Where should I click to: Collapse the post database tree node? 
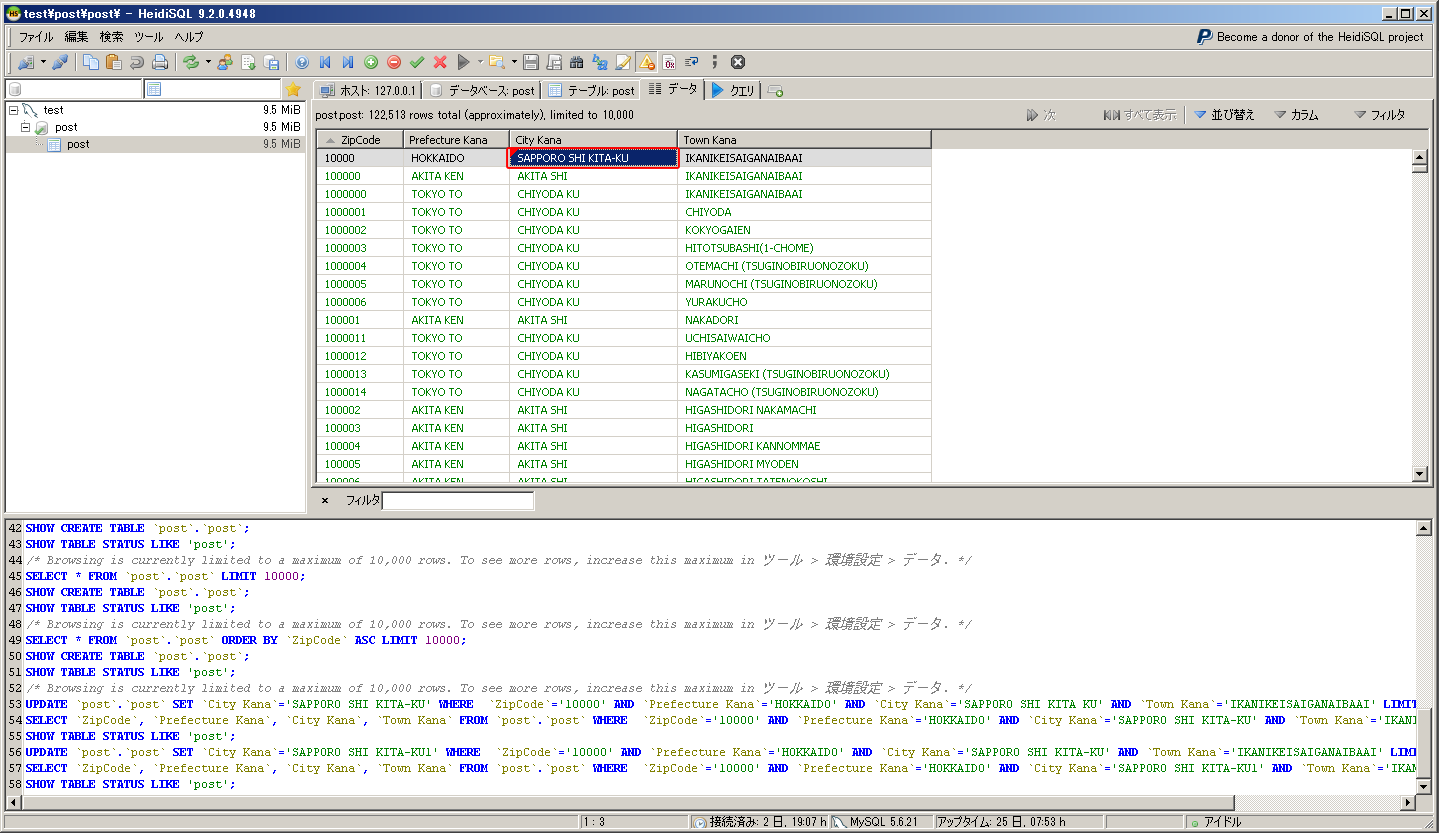[x=26, y=128]
